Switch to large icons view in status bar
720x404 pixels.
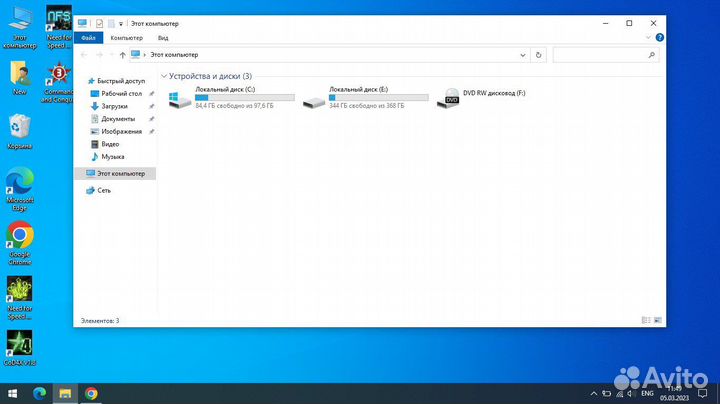pos(658,320)
